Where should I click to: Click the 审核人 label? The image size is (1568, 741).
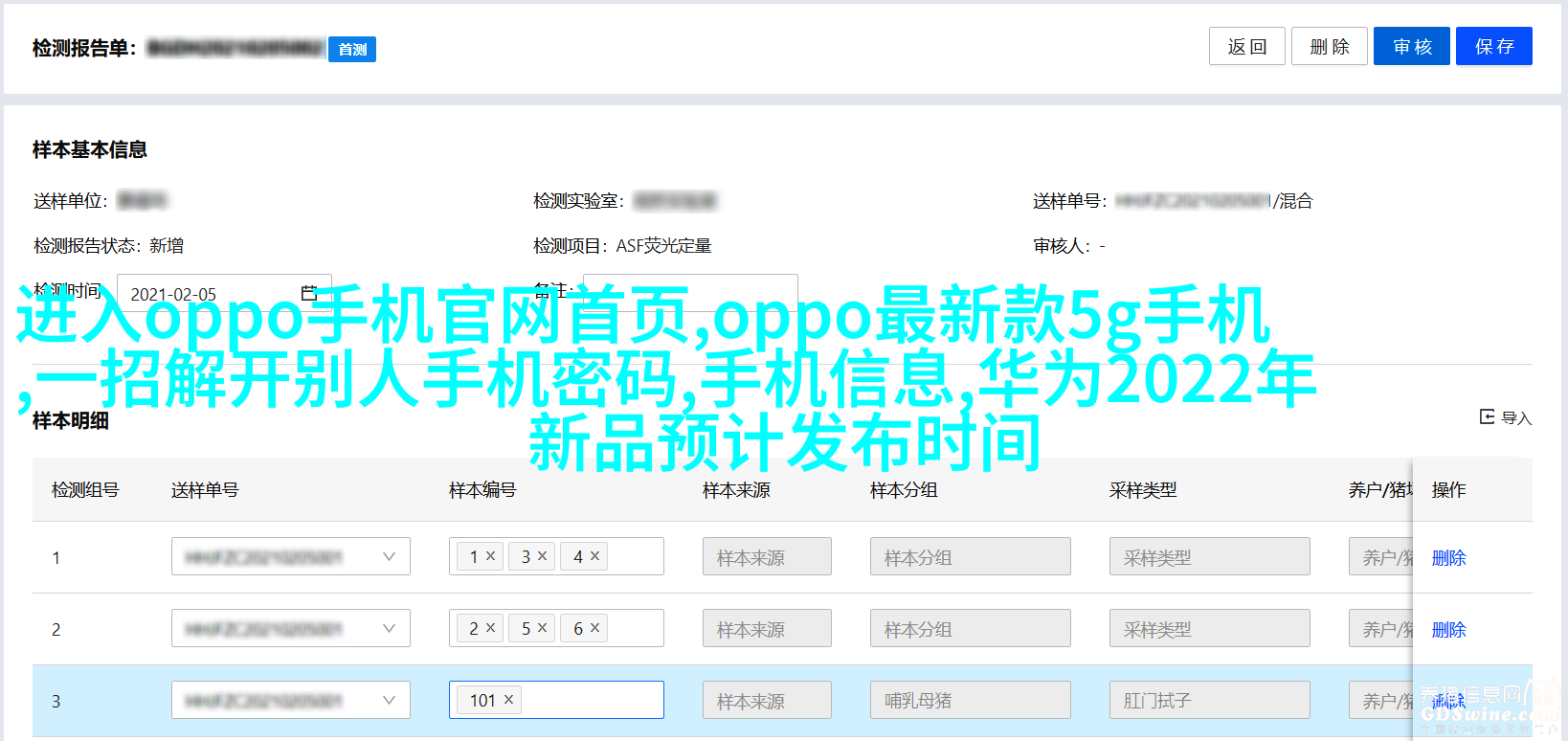coord(1063,246)
